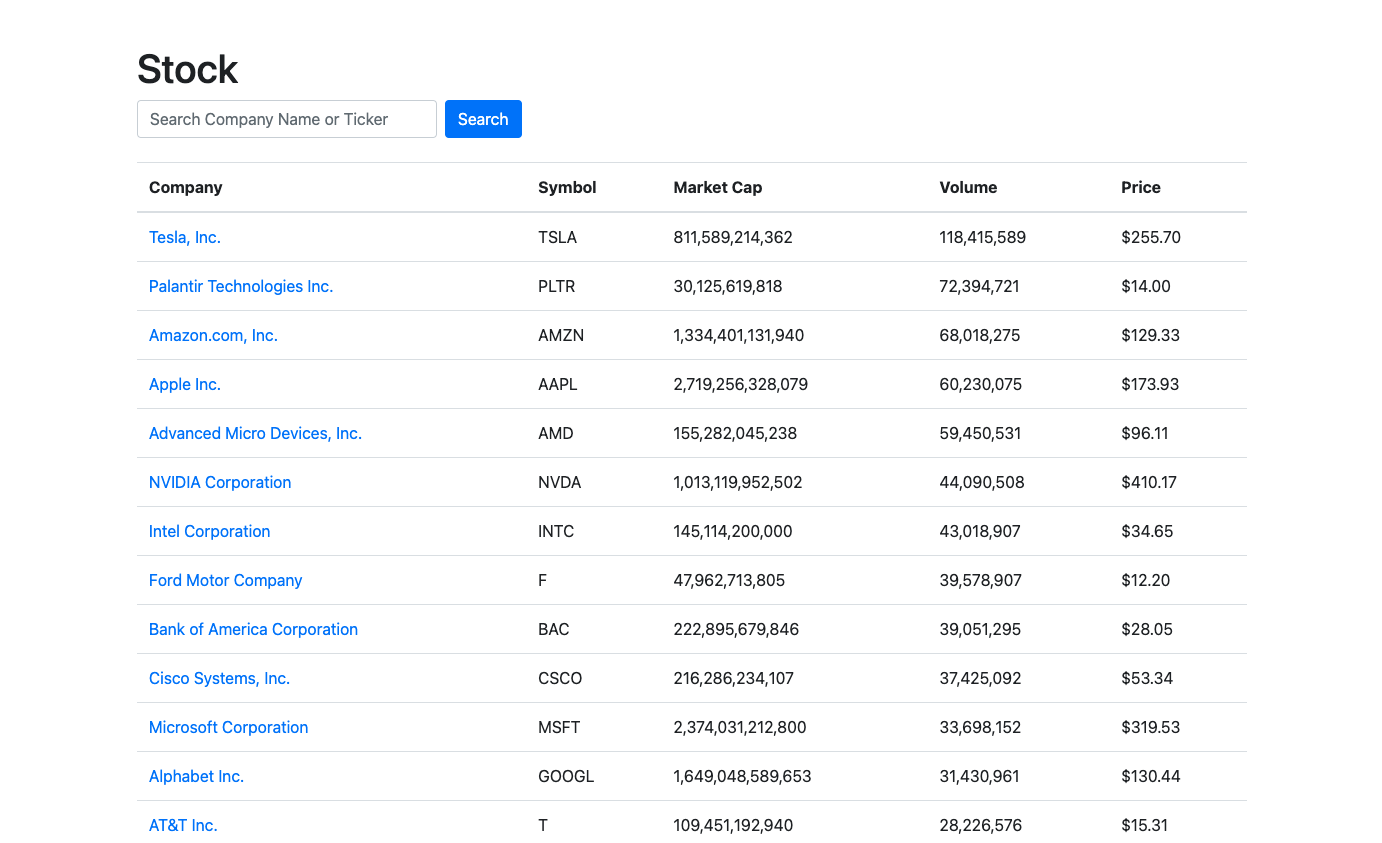Select the NVDA symbol cell
This screenshot has width=1382, height=843.
[x=560, y=482]
